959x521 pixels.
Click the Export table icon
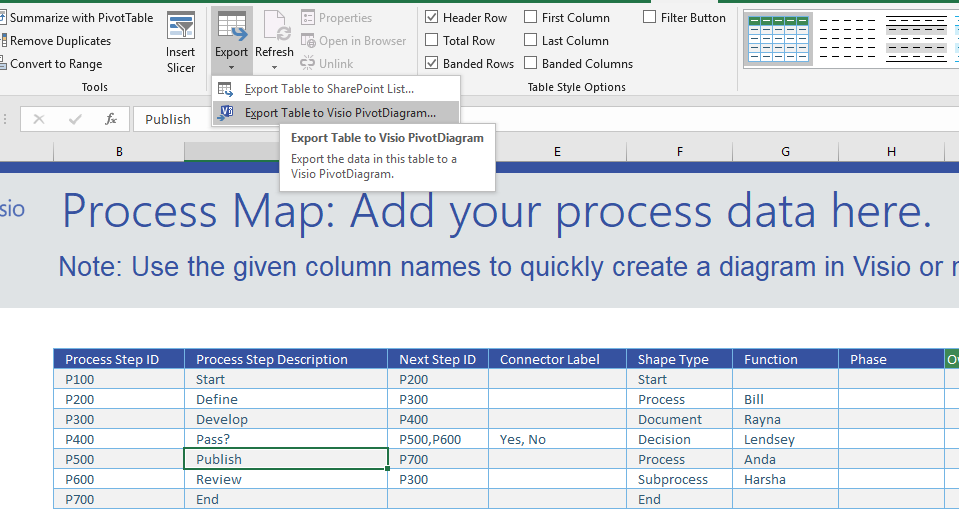[x=231, y=26]
